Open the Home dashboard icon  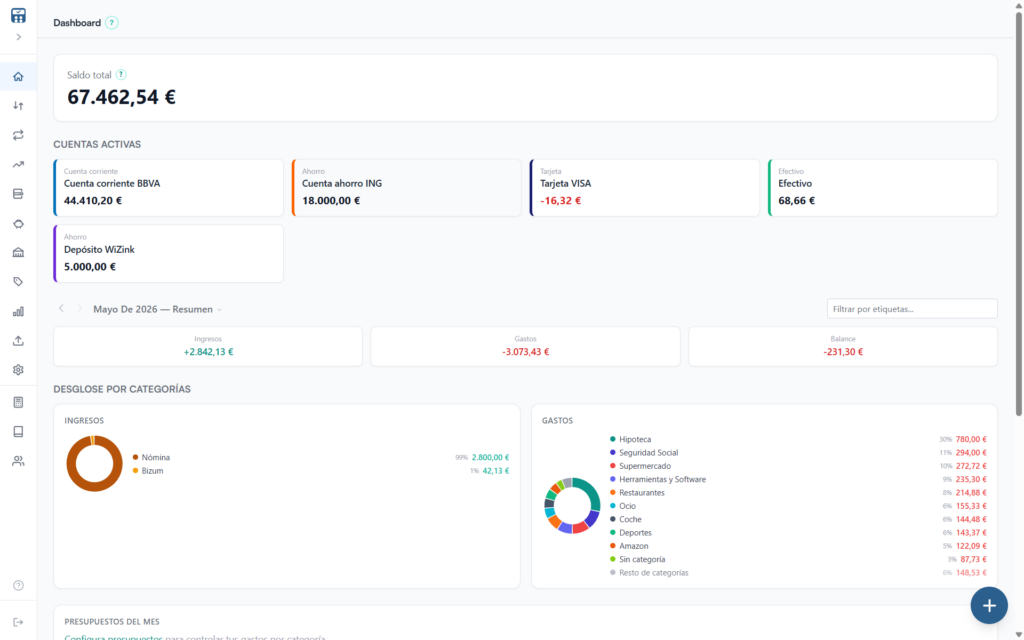tap(18, 76)
